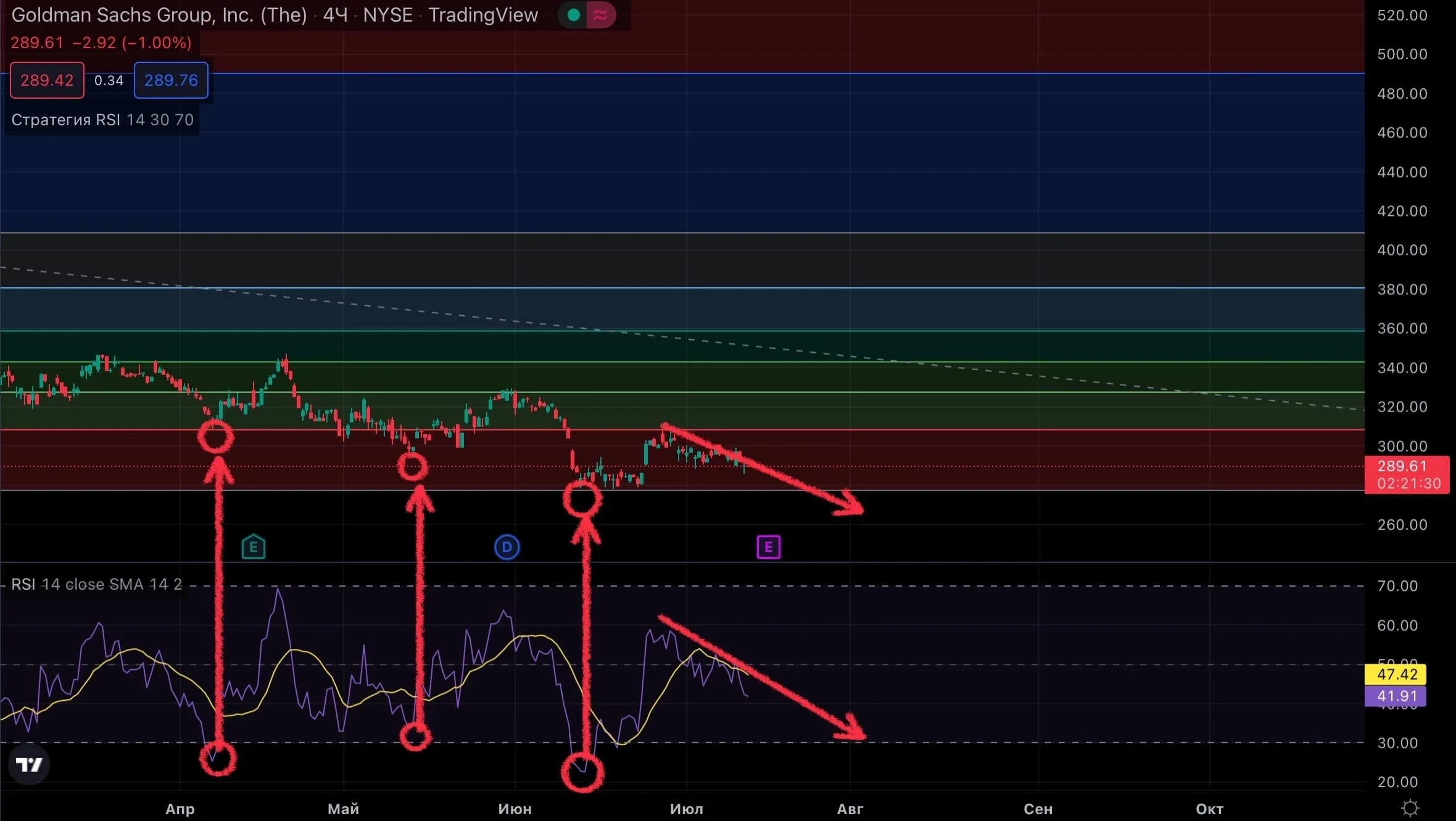Select the RSI 14 close SMA legend
1456x821 pixels.
click(x=97, y=584)
